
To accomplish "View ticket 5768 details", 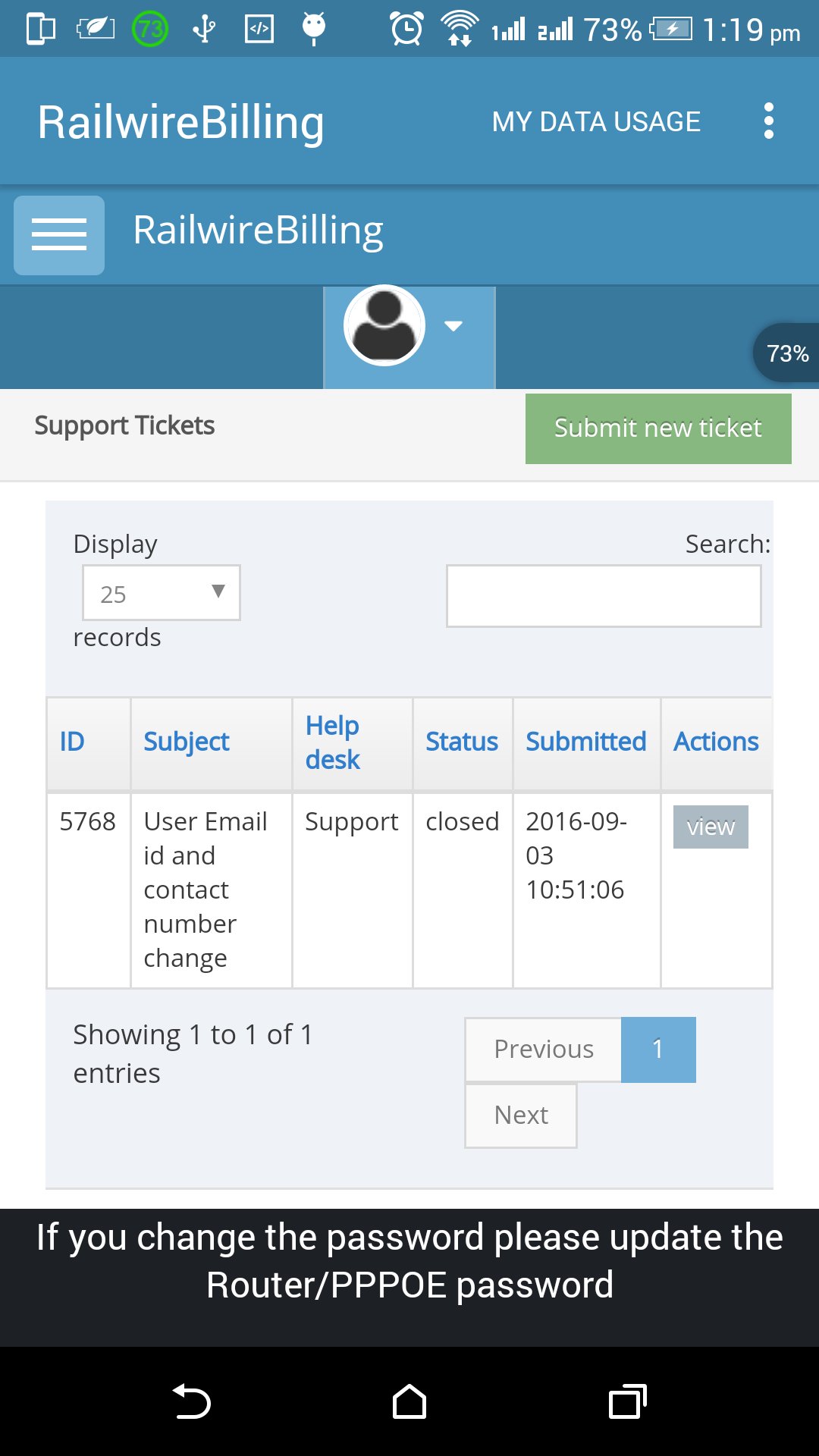I will tap(710, 827).
